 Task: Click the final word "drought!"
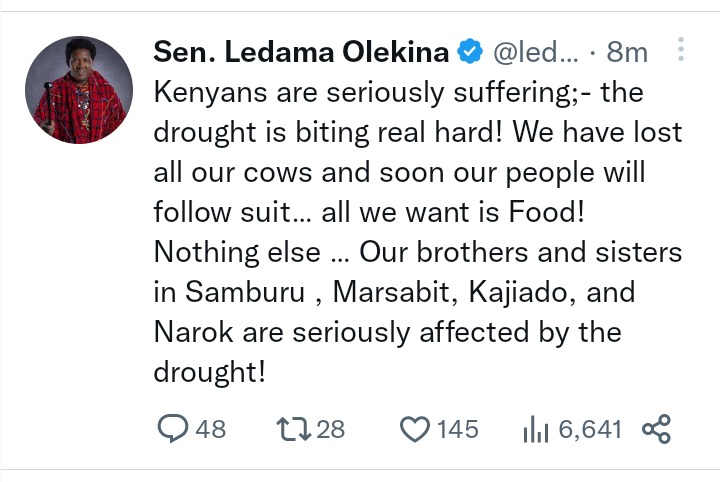point(209,371)
